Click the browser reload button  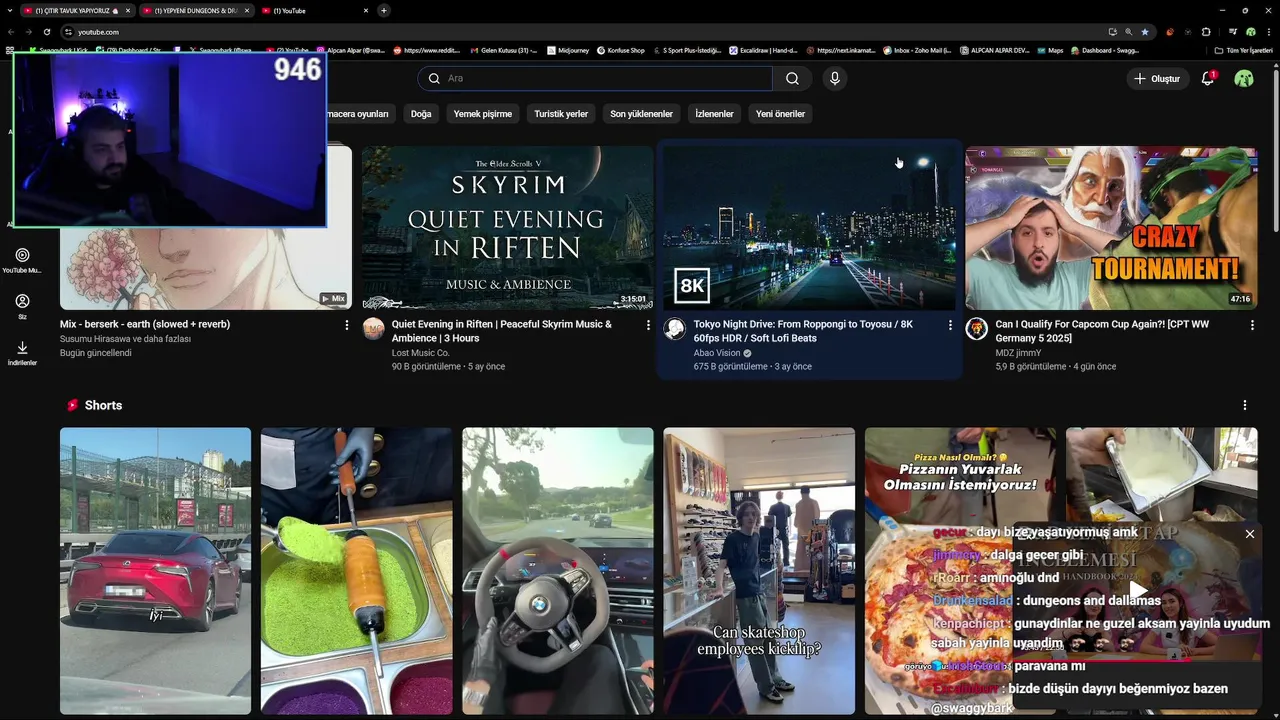click(x=46, y=32)
